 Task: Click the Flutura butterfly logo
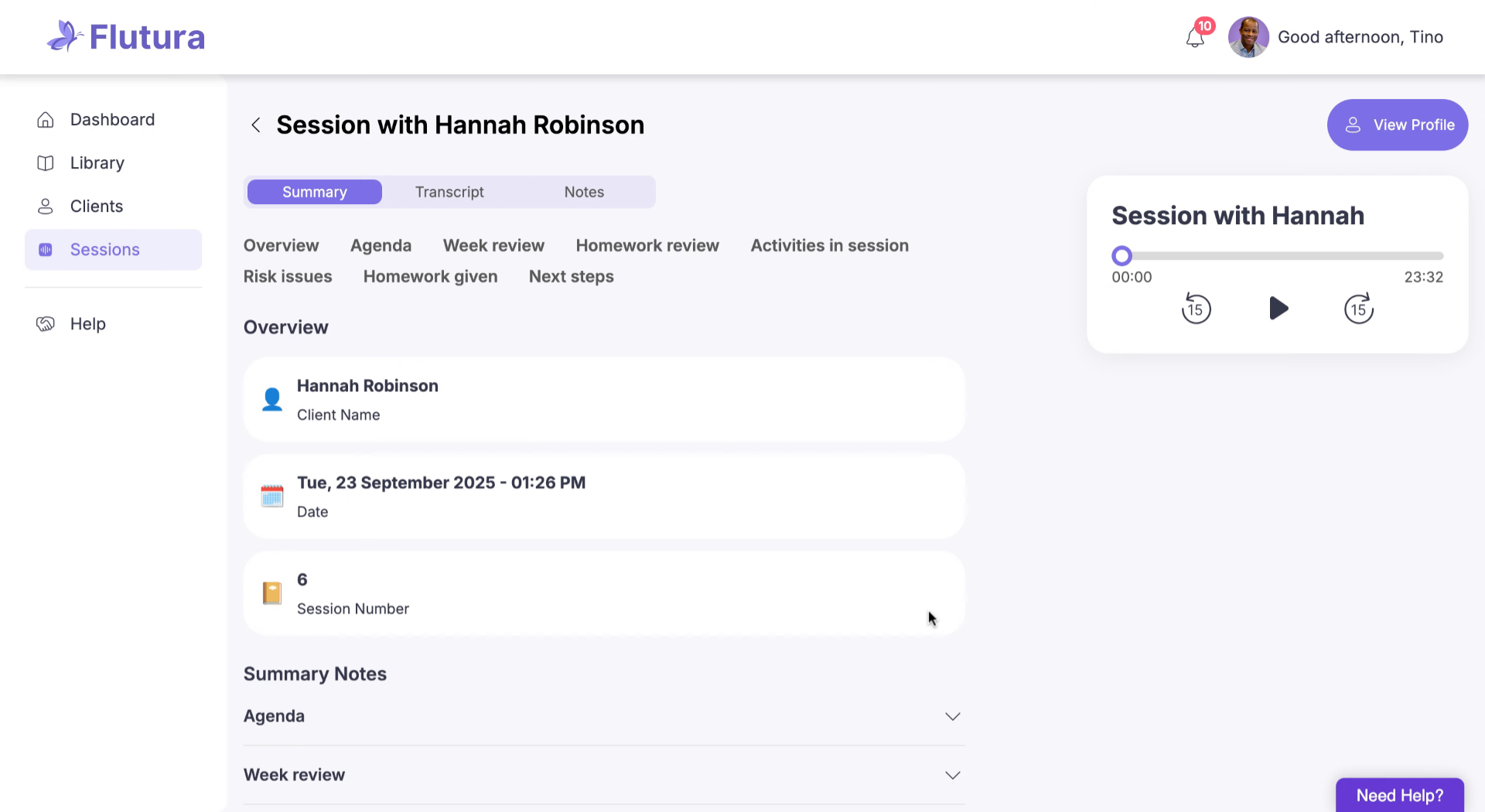(64, 36)
